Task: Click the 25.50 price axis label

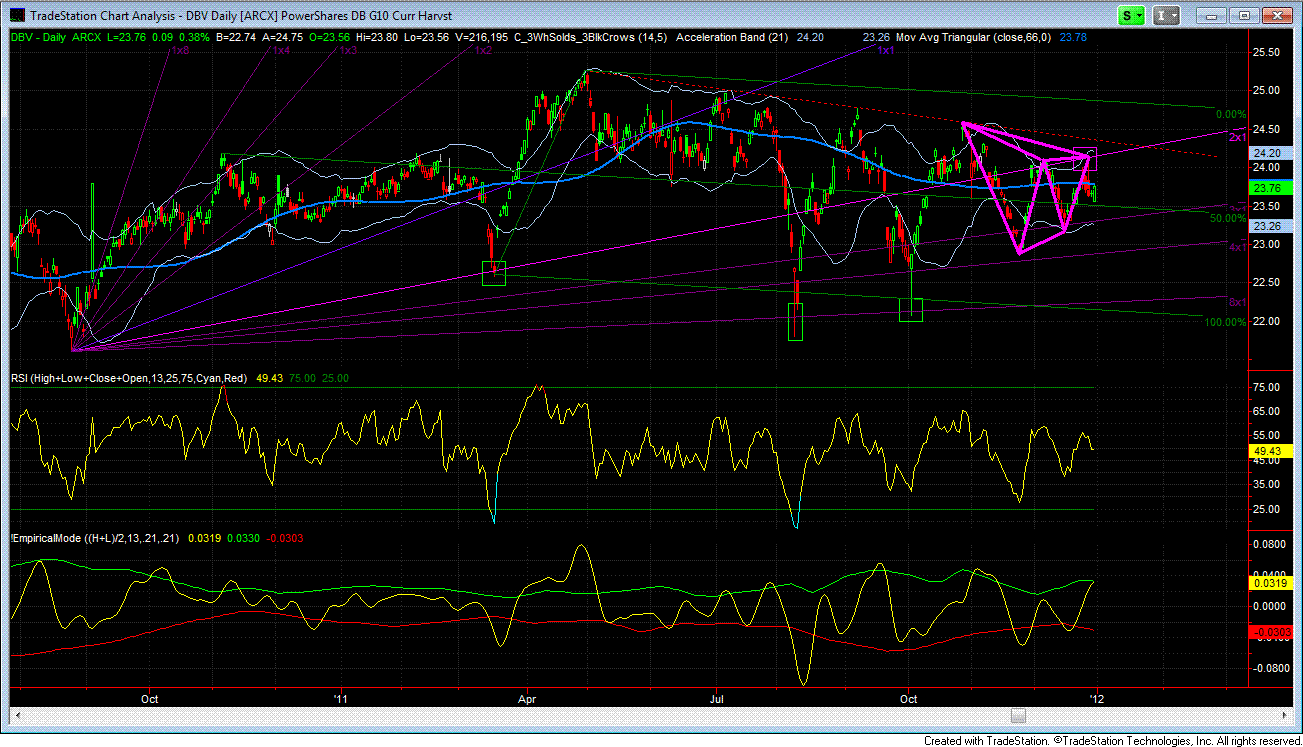Action: [x=1268, y=52]
